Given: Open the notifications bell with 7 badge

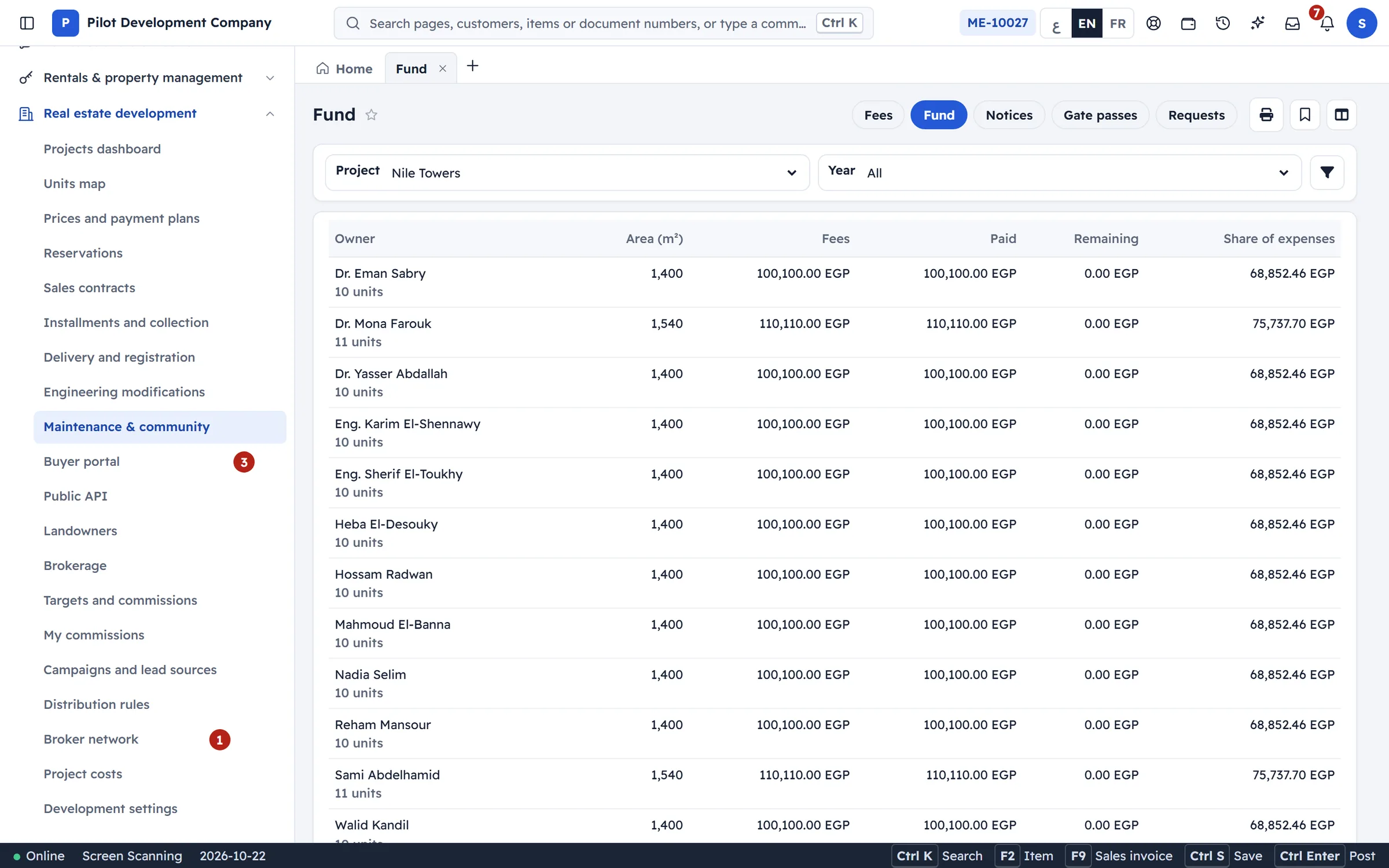Looking at the screenshot, I should click(1327, 23).
